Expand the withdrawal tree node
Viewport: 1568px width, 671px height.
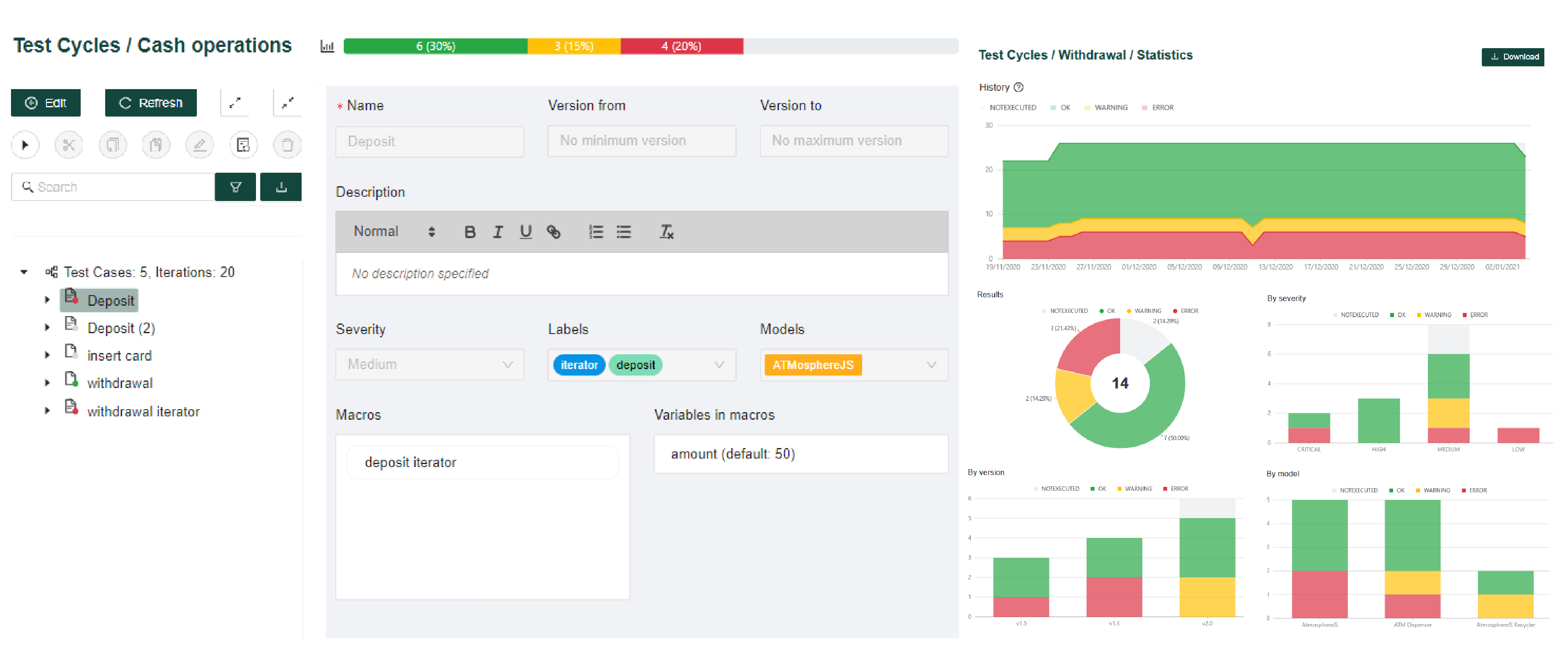(x=47, y=383)
